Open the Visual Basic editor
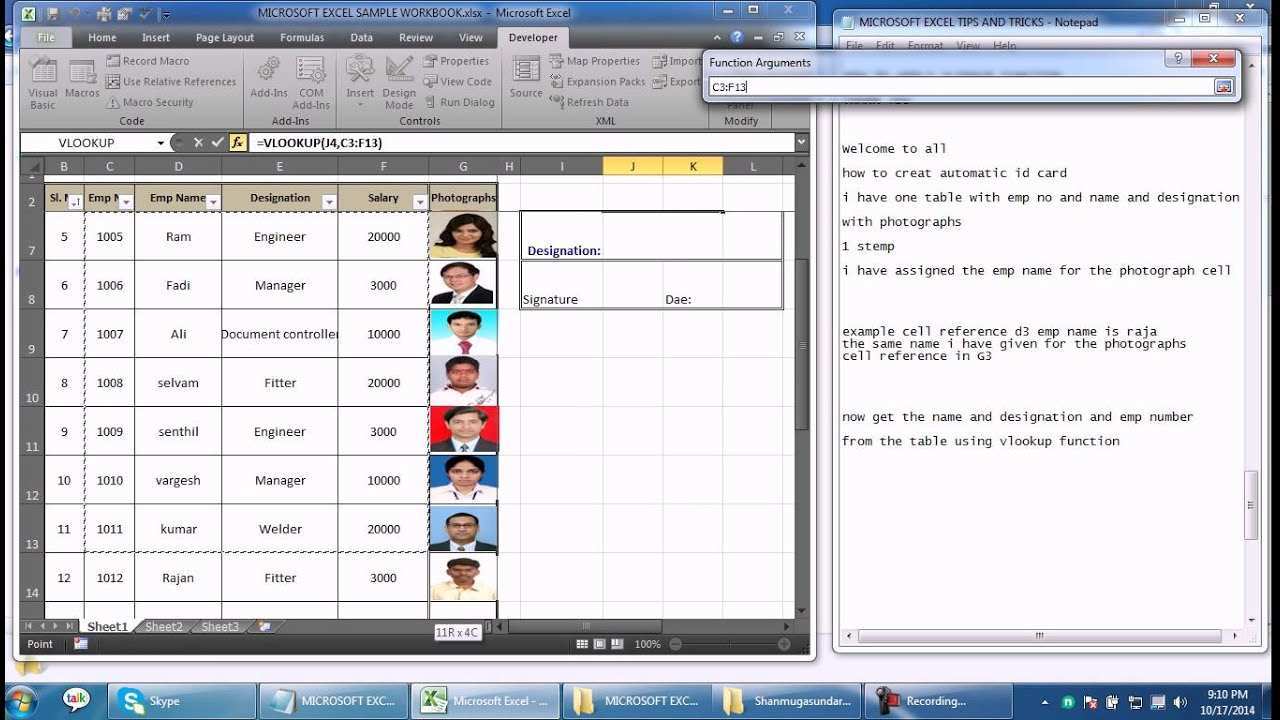Screen dimensions: 1280x720 (42, 82)
